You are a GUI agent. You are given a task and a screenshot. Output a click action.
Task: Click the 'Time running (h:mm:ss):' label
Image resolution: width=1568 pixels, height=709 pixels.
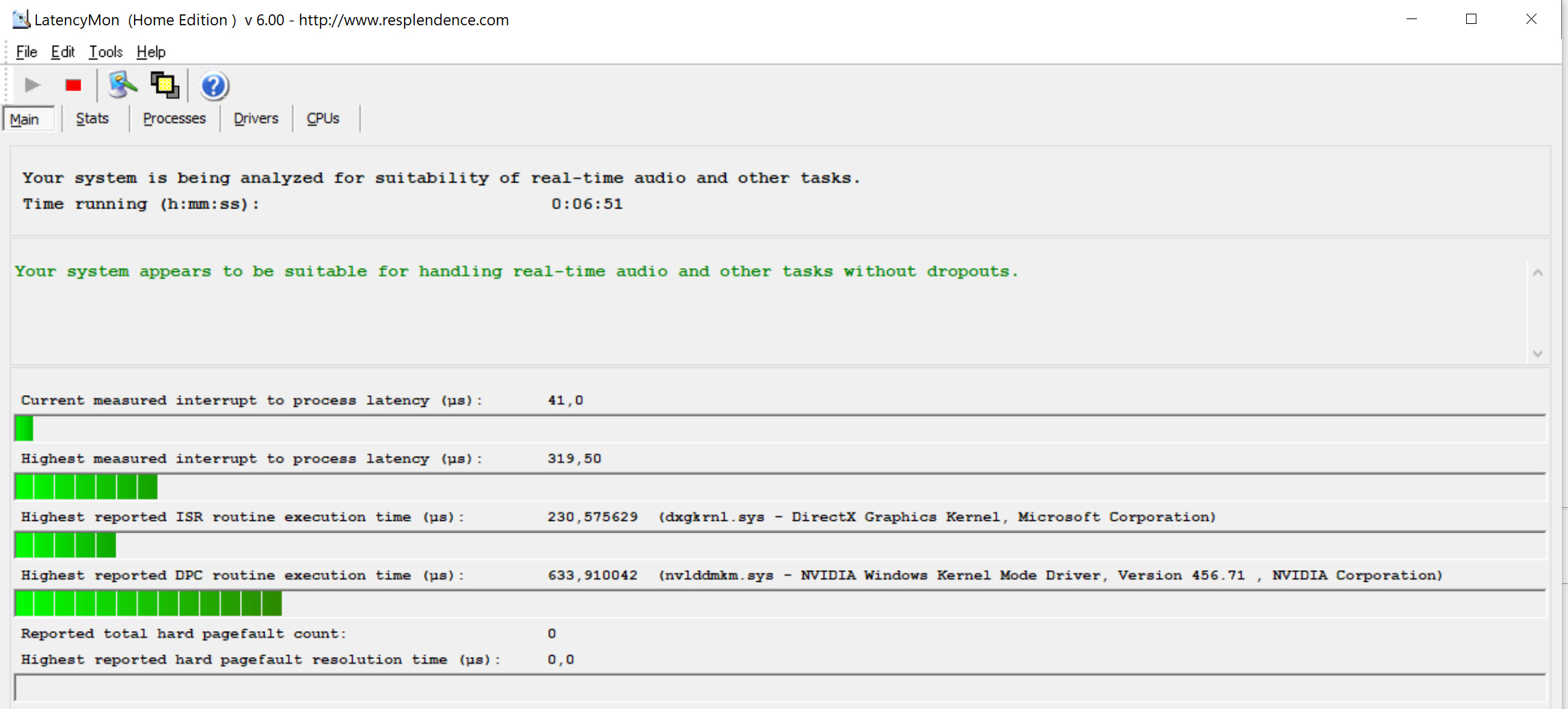(x=141, y=204)
